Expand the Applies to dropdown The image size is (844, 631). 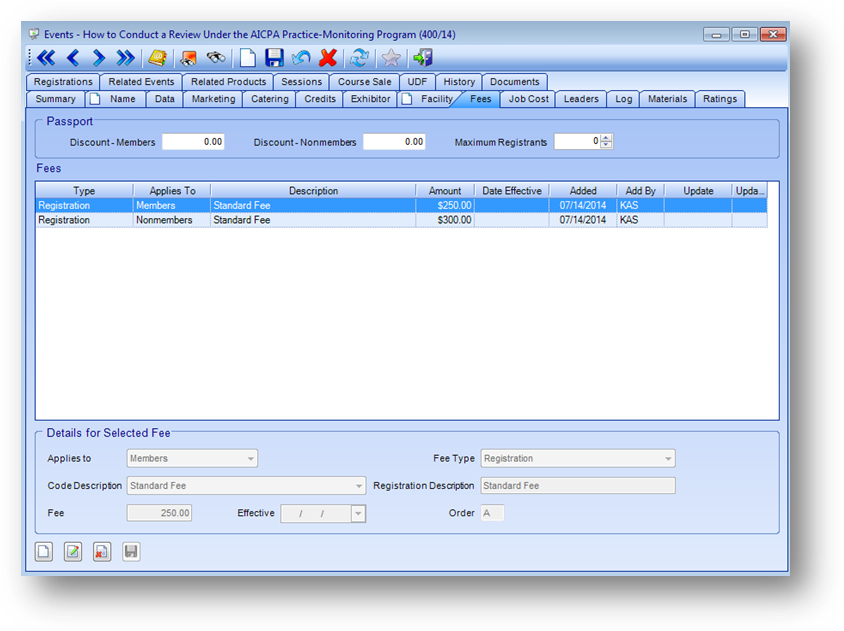(250, 459)
